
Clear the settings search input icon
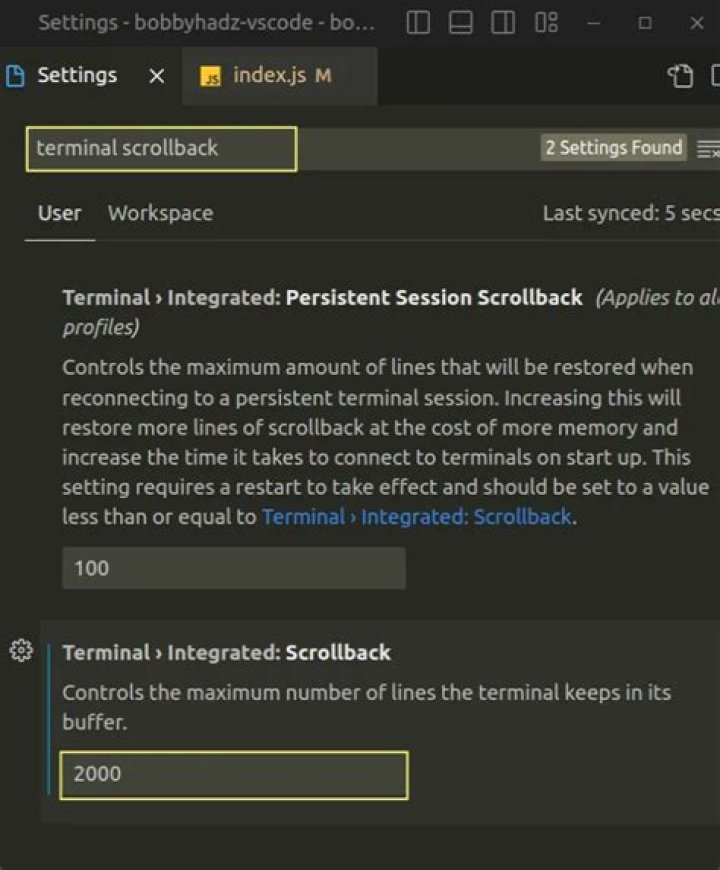[708, 149]
